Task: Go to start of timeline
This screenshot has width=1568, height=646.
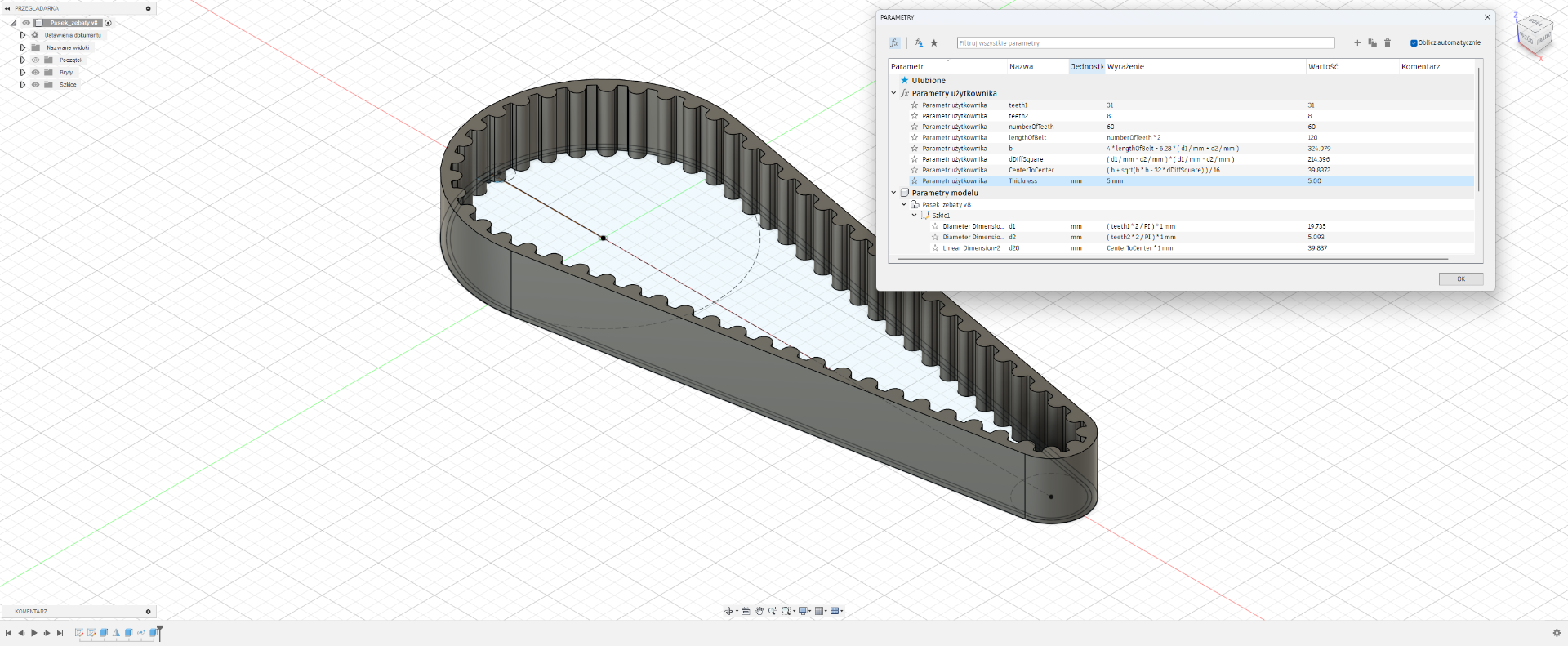Action: coord(8,633)
